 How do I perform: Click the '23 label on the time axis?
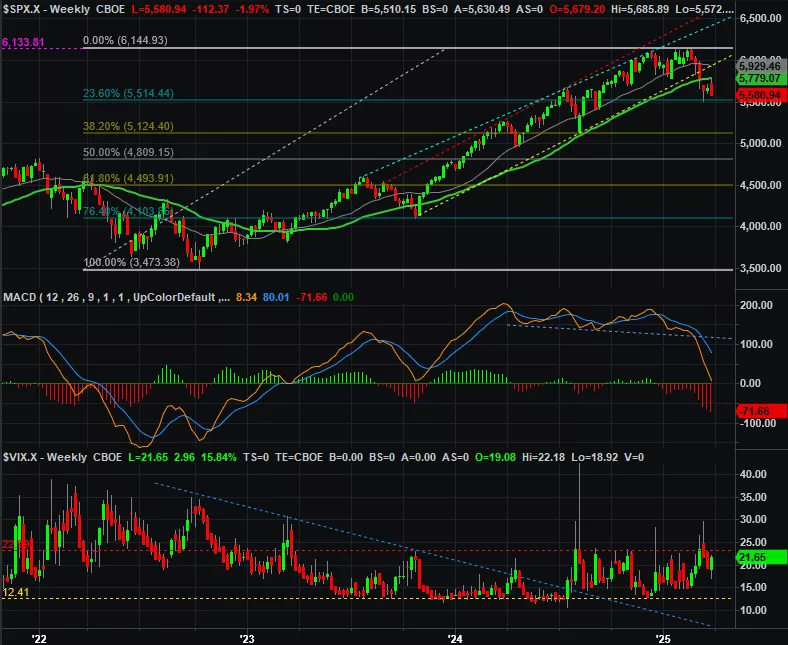pyautogui.click(x=246, y=637)
